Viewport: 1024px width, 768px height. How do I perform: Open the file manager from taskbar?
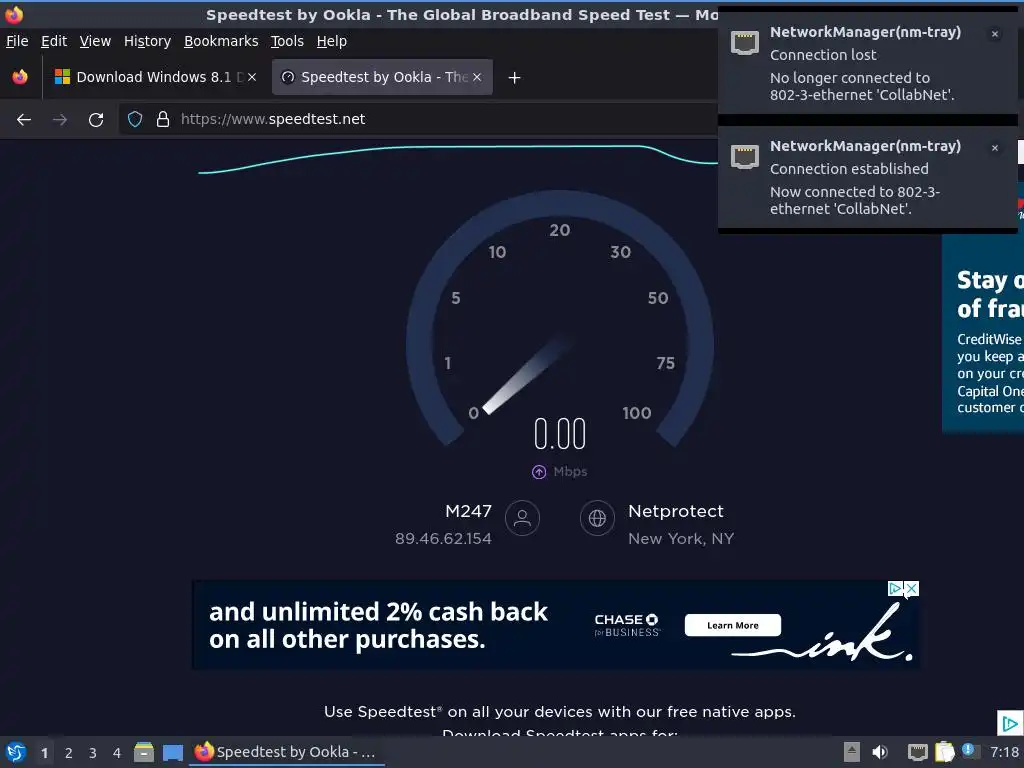click(144, 752)
